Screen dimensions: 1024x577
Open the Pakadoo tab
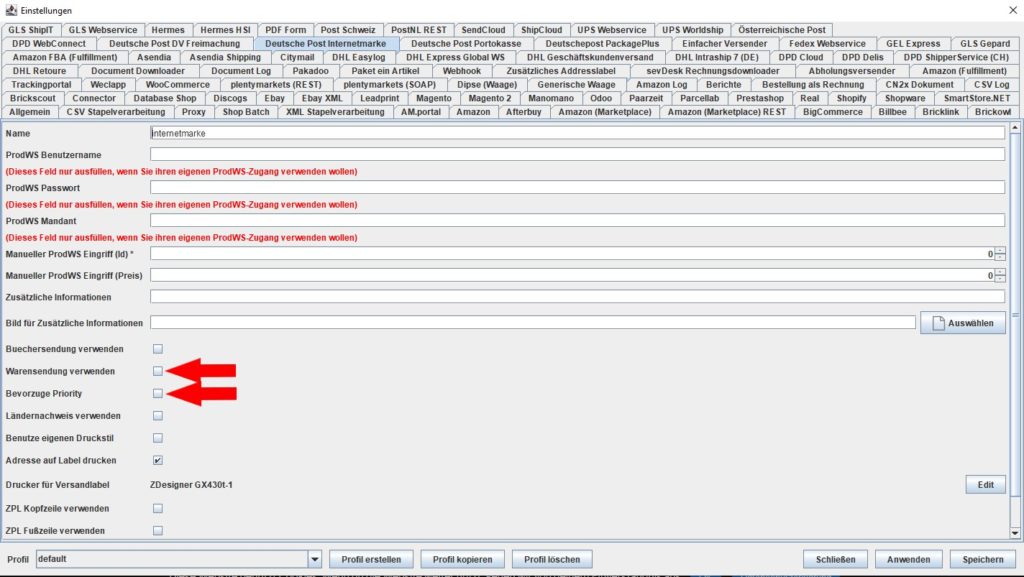[x=311, y=71]
